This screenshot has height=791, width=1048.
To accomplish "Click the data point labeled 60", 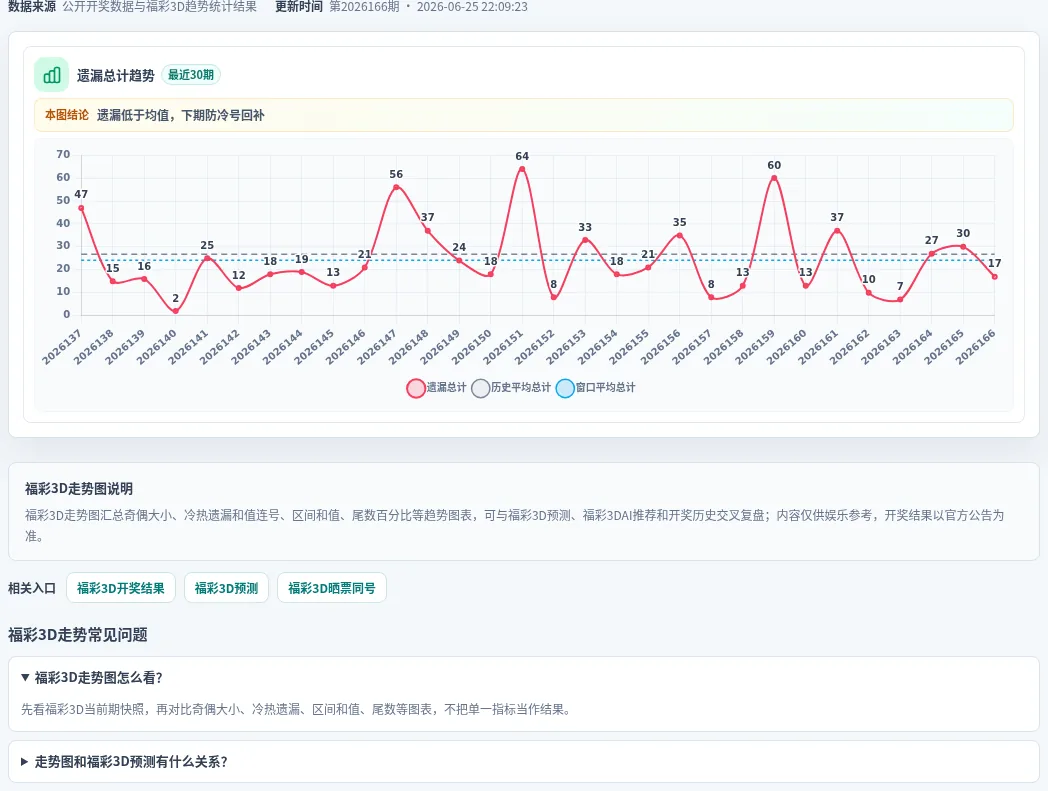I will 774,178.
